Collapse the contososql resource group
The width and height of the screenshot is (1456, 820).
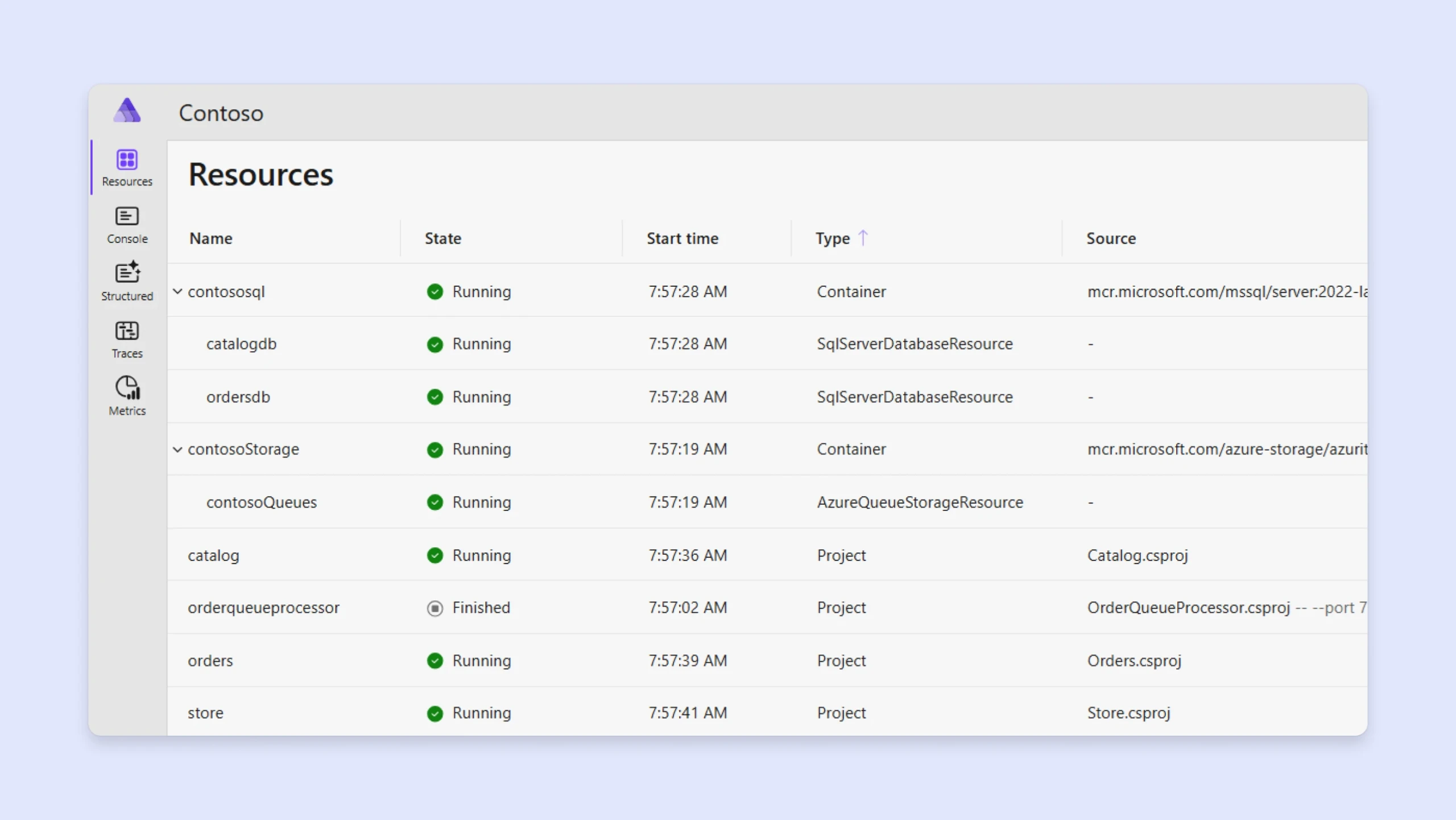point(177,292)
